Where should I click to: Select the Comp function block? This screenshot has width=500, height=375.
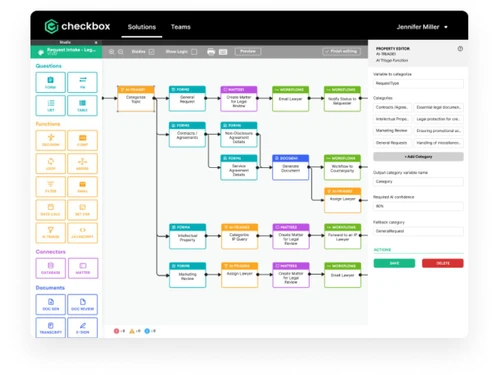point(82,140)
